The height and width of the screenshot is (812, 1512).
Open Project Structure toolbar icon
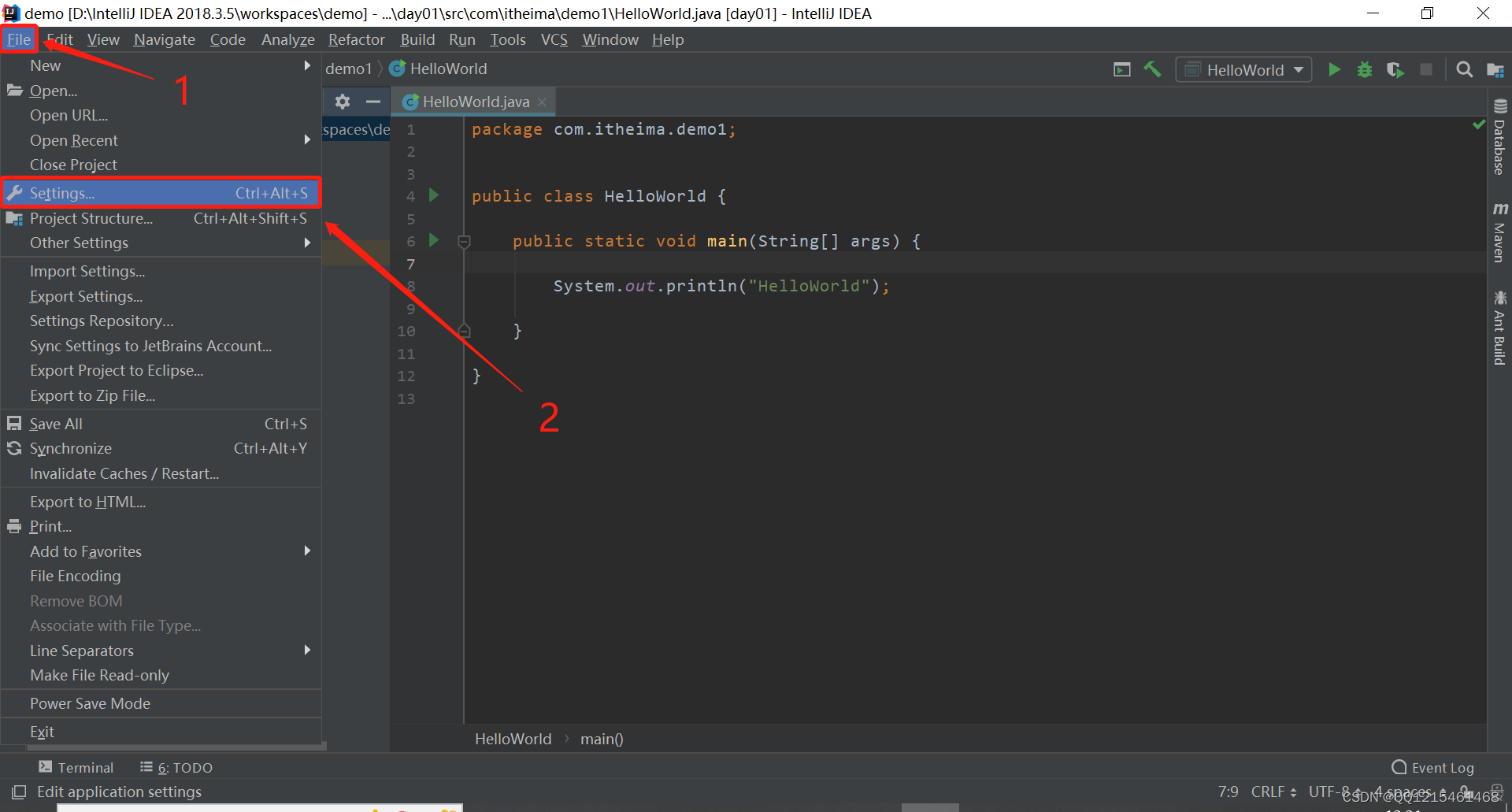pos(1495,70)
